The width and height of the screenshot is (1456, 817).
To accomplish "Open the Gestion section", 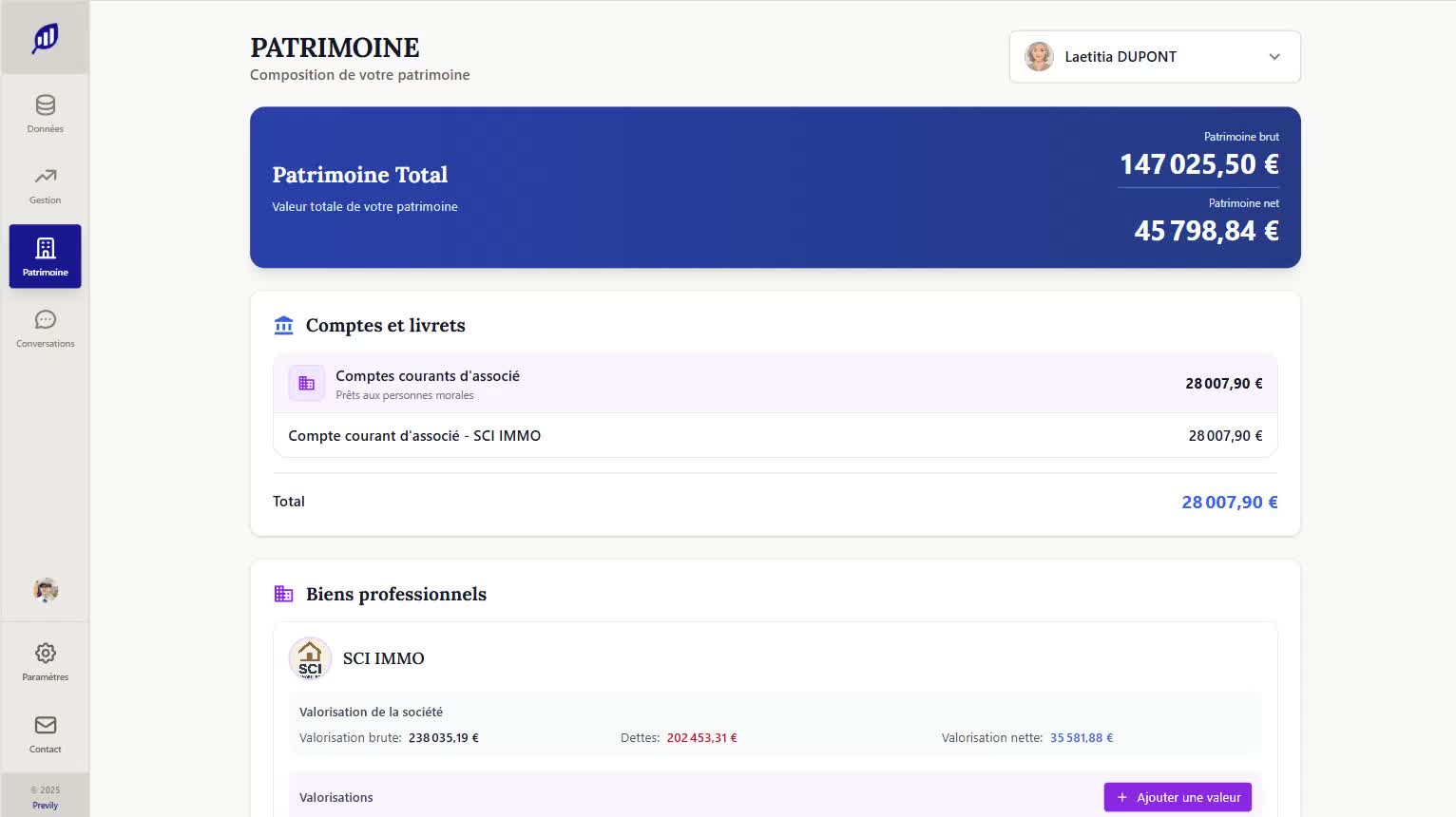I will [x=45, y=185].
